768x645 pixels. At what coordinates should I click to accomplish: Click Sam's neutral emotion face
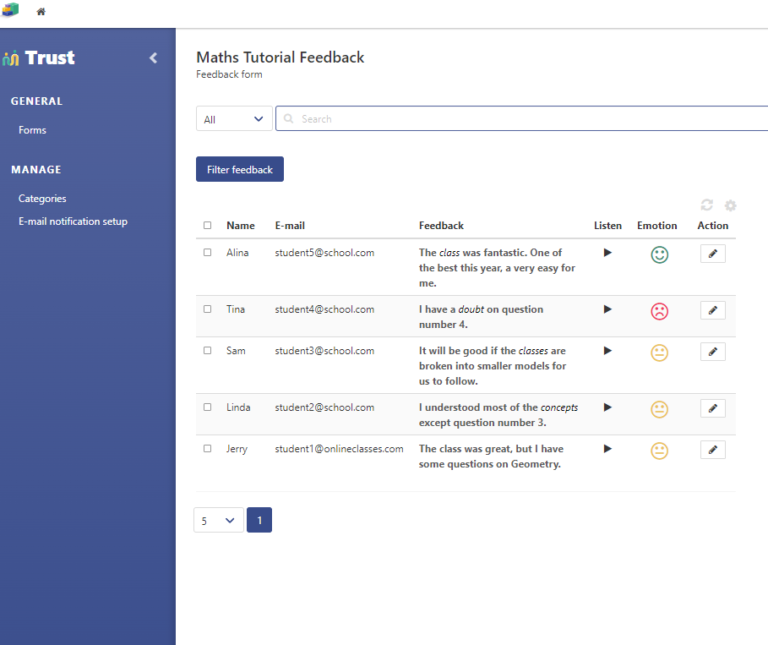pyautogui.click(x=659, y=353)
